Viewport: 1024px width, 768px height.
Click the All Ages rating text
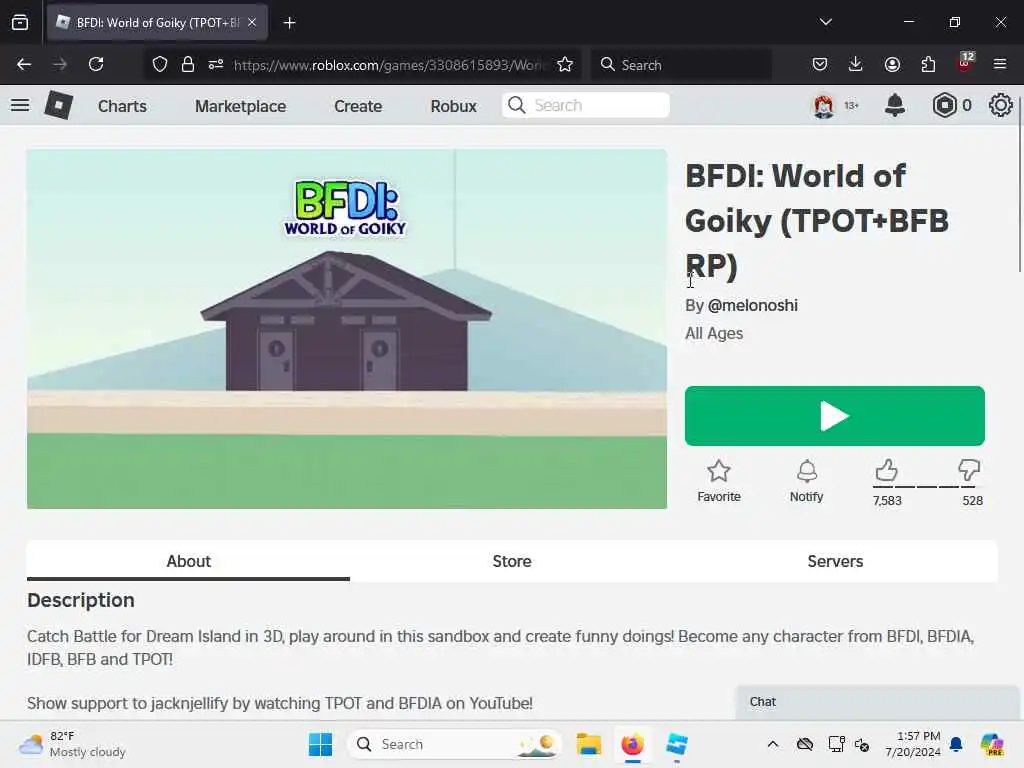(714, 333)
